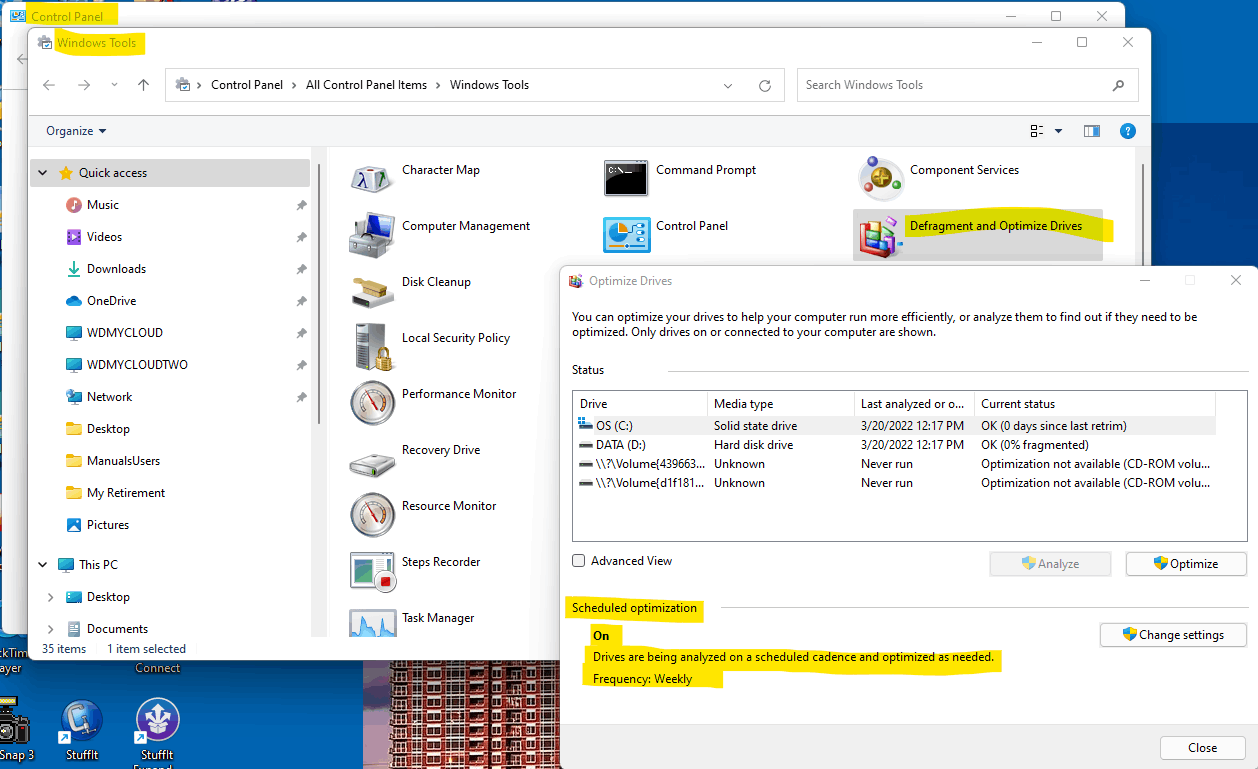Expand Documents under This PC
Viewport: 1258px width, 769px height.
point(51,629)
